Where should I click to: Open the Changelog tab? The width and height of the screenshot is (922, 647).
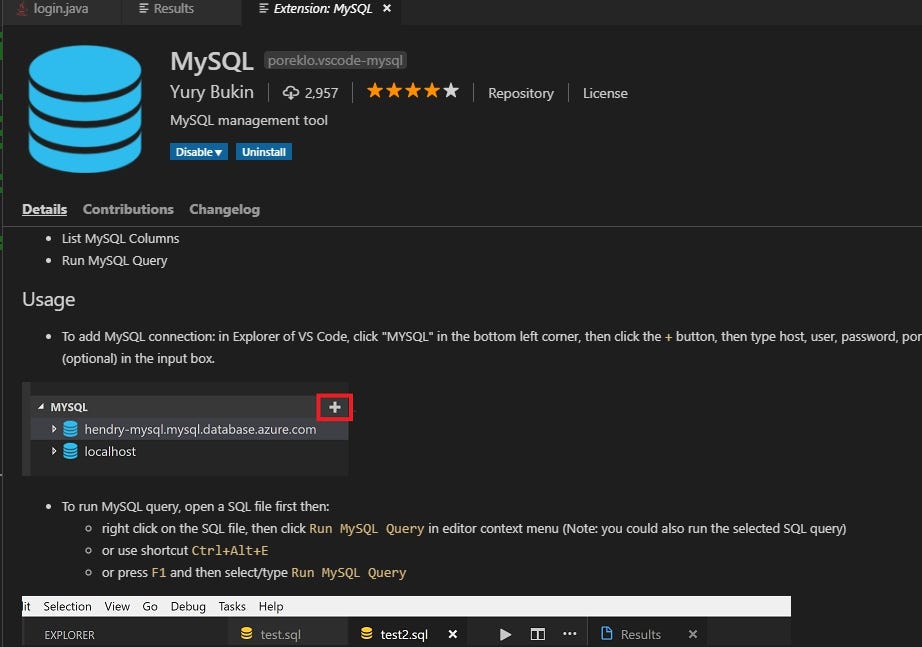click(224, 209)
